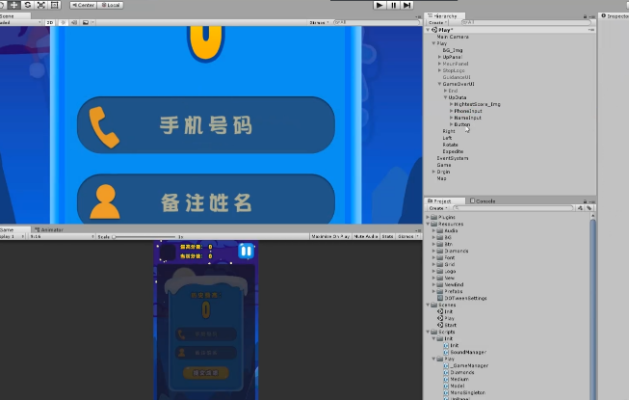This screenshot has height=400, width=629.
Task: Toggle scene lighting icon in Scene view
Action: (63, 22)
